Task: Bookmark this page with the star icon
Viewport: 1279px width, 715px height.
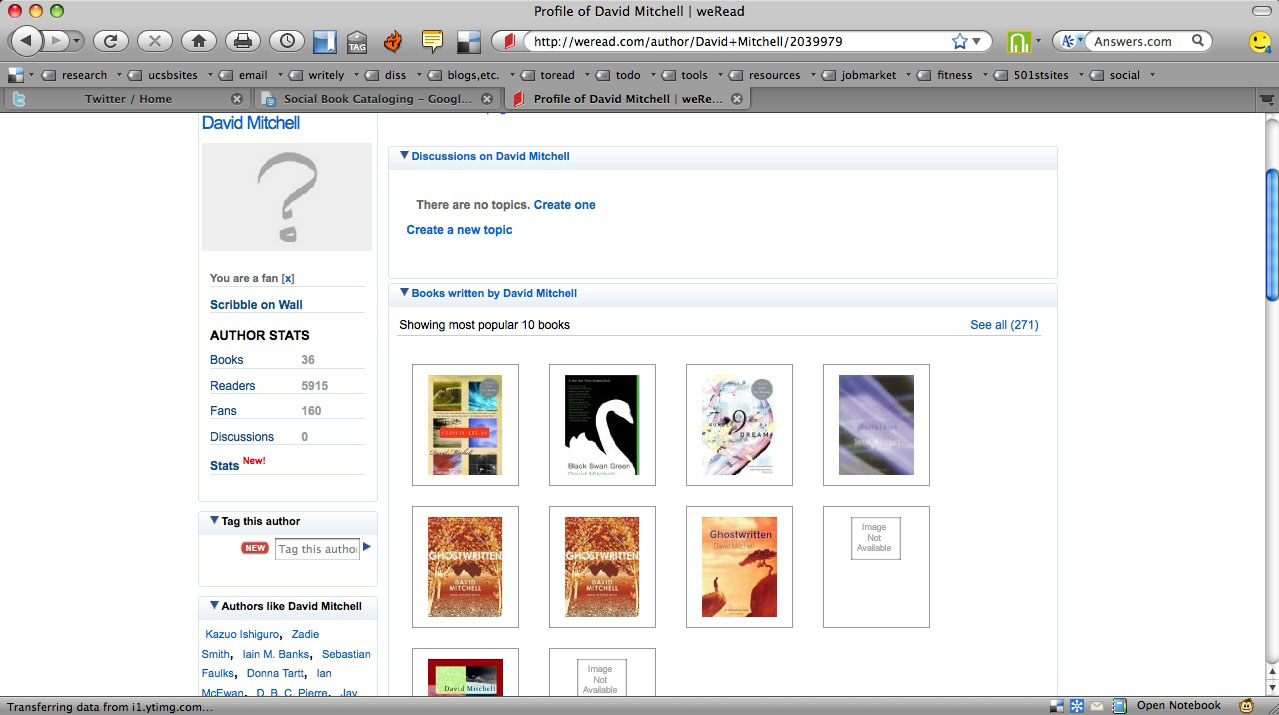Action: pos(960,41)
